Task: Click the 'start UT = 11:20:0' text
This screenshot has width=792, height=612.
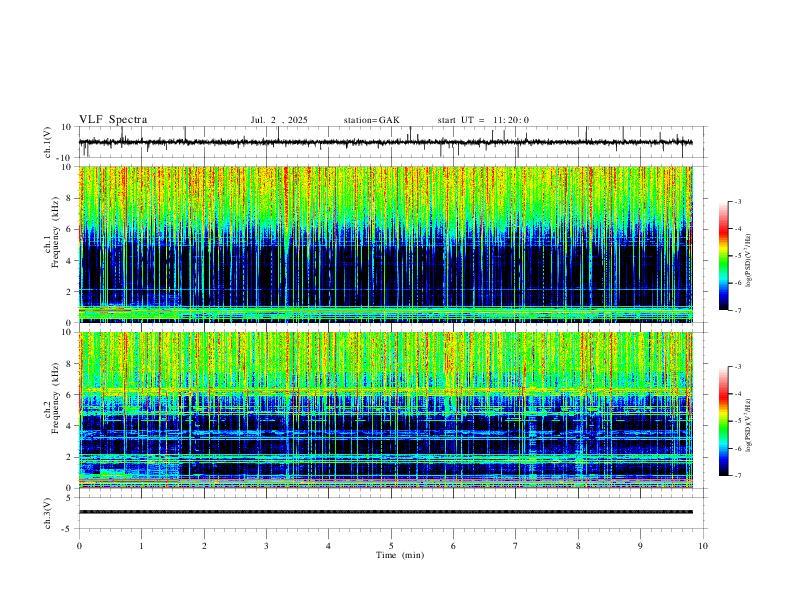Action: (x=483, y=120)
